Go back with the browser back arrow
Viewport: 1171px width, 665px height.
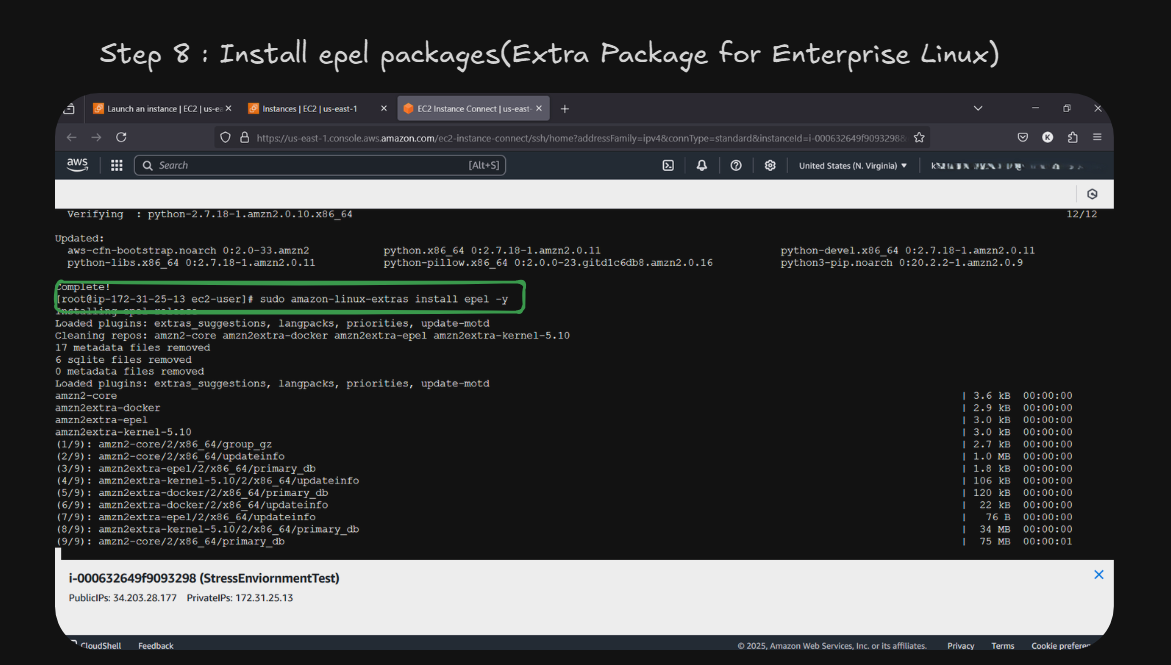[72, 137]
